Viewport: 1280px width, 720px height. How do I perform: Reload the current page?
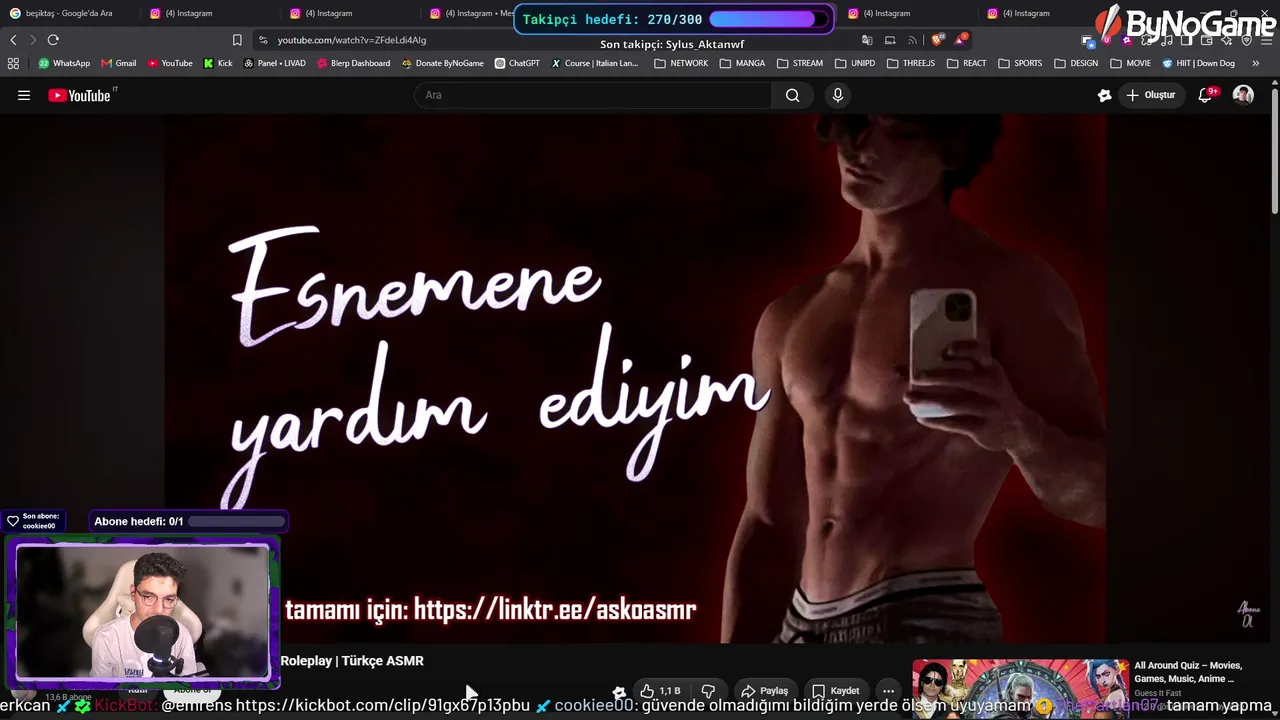click(53, 40)
